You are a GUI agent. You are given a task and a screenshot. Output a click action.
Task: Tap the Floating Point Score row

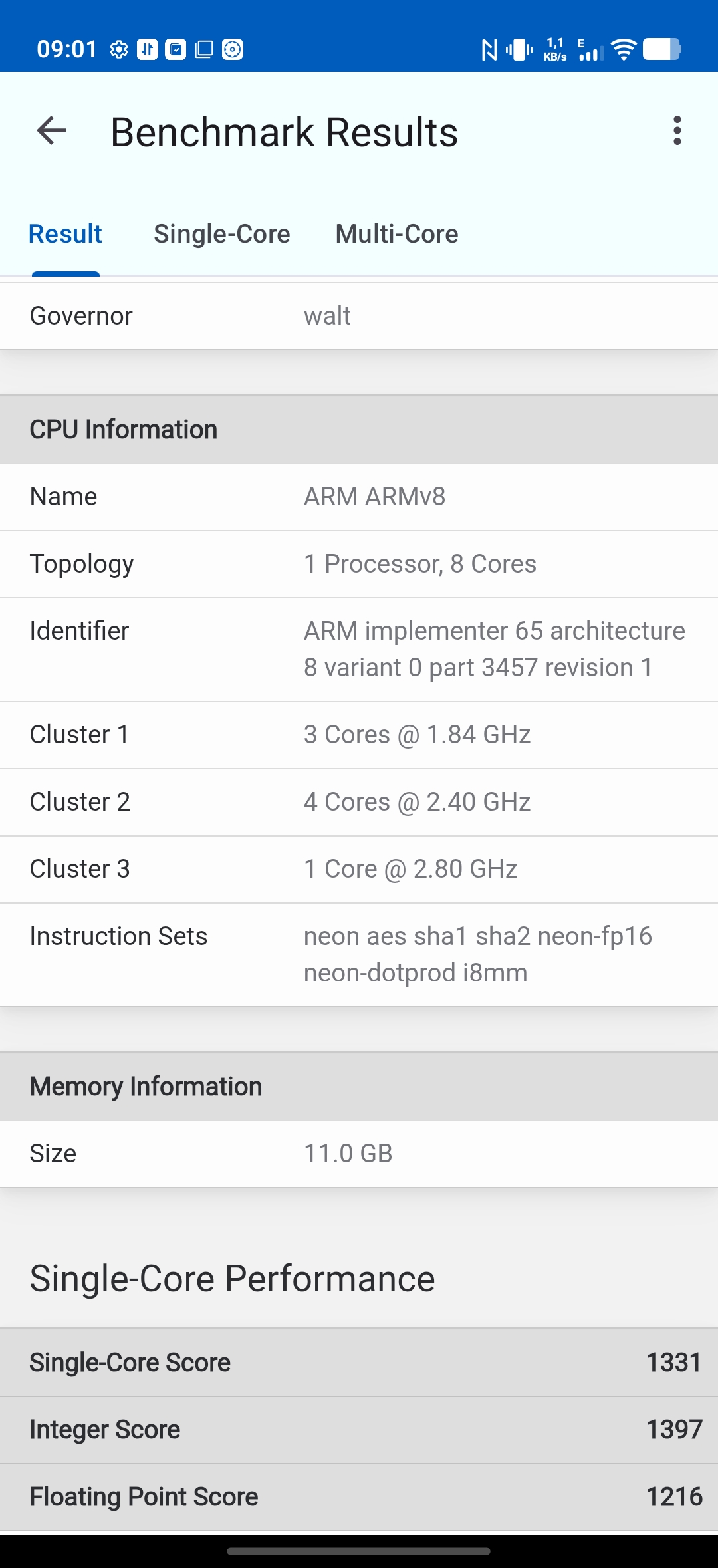[x=359, y=1497]
